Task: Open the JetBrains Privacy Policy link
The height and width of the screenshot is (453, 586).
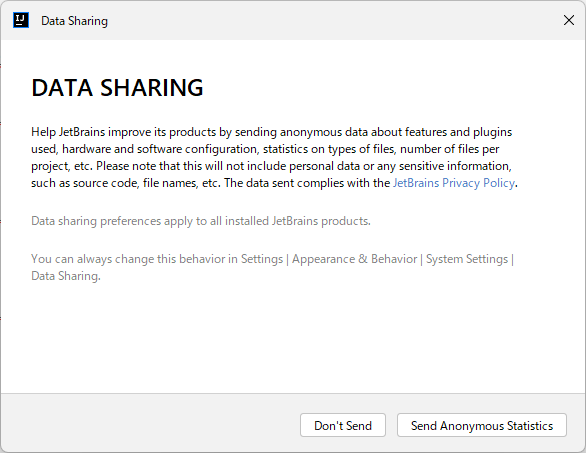Action: [x=454, y=183]
